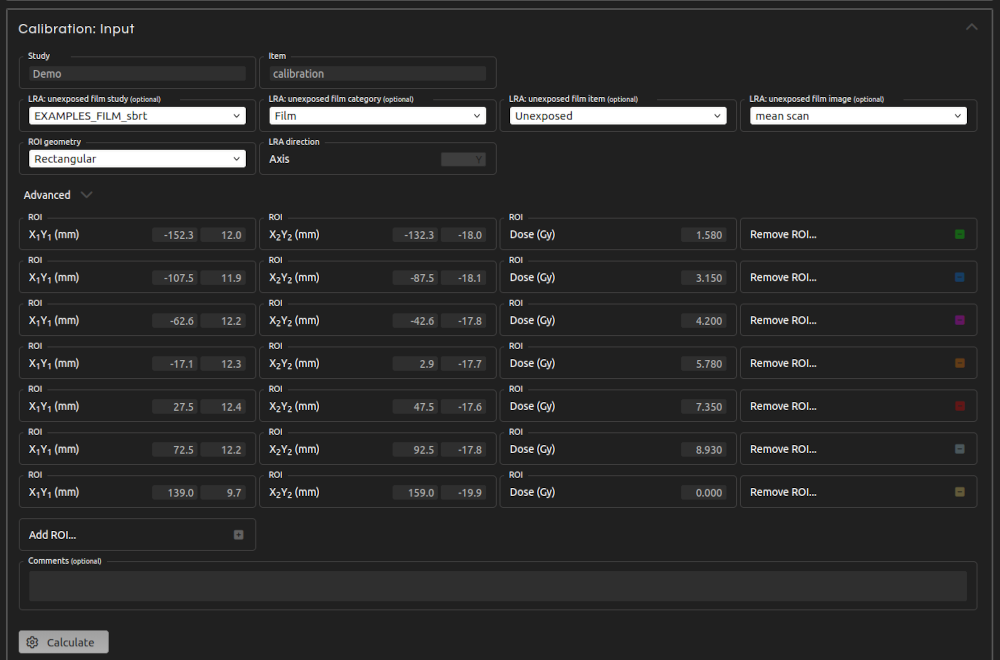Select the X2 field showing 2.9
1000x660 pixels.
tap(415, 364)
